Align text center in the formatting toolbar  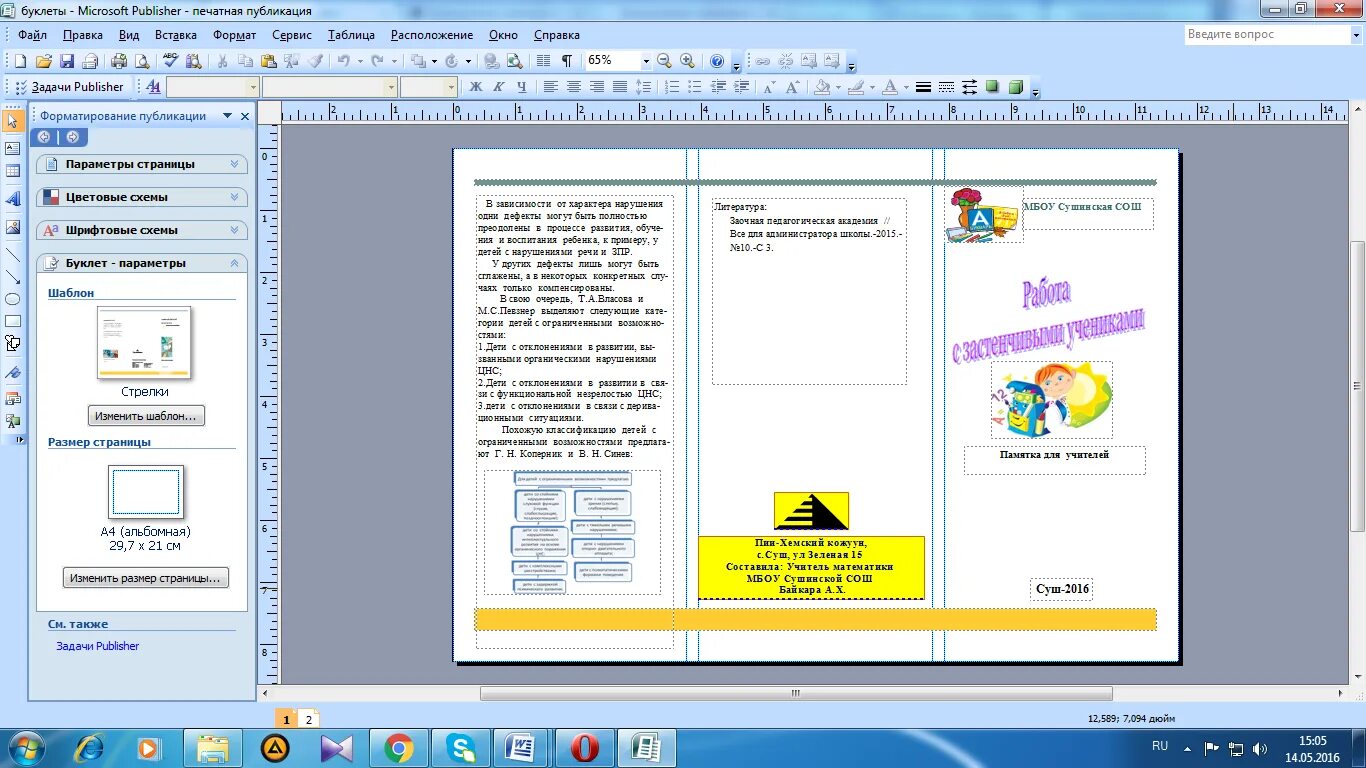pyautogui.click(x=574, y=87)
